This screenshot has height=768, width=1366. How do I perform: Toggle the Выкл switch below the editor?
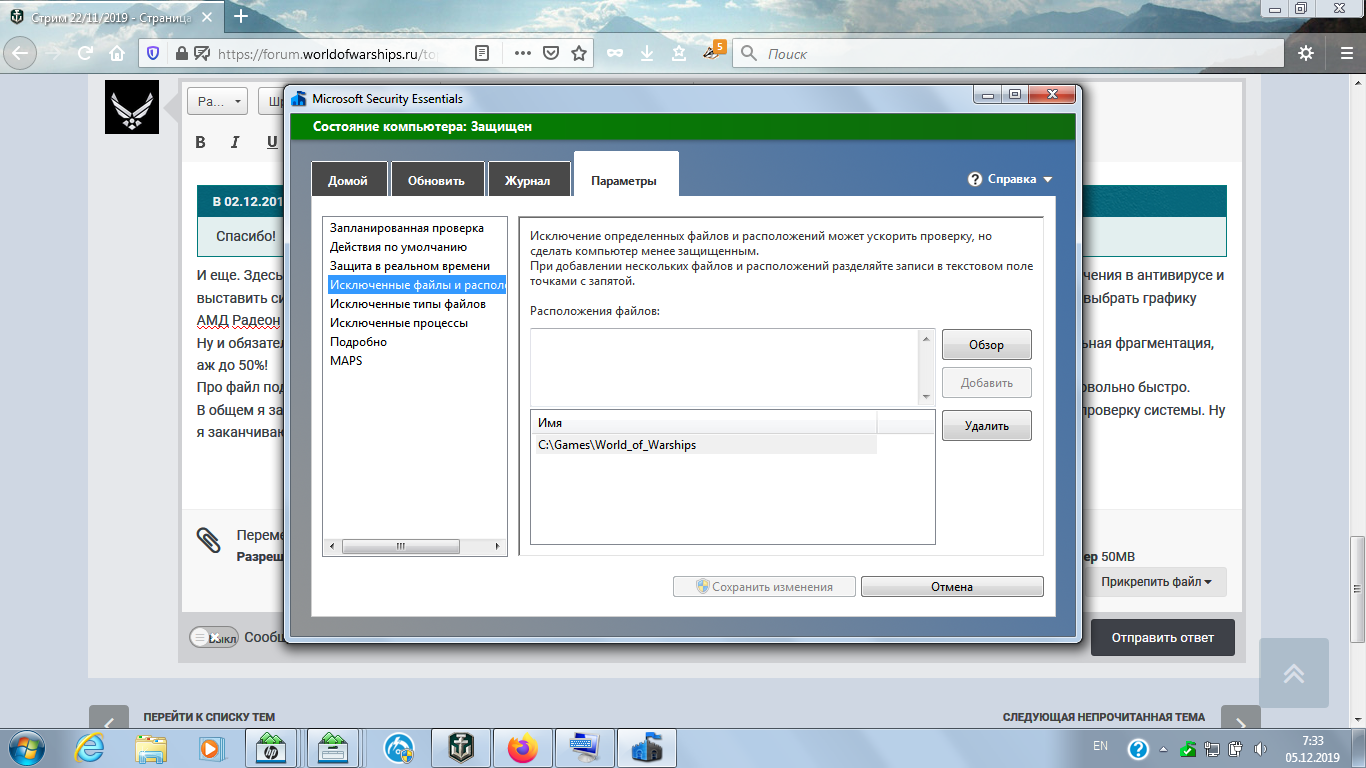tap(212, 637)
